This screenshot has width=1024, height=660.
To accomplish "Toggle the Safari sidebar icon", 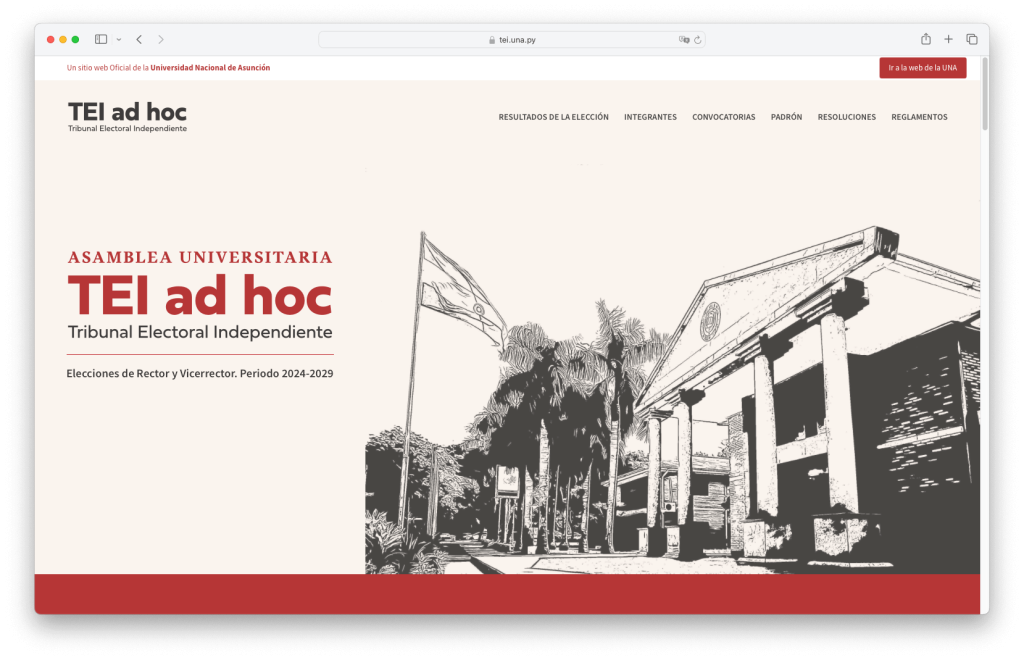I will (x=101, y=39).
